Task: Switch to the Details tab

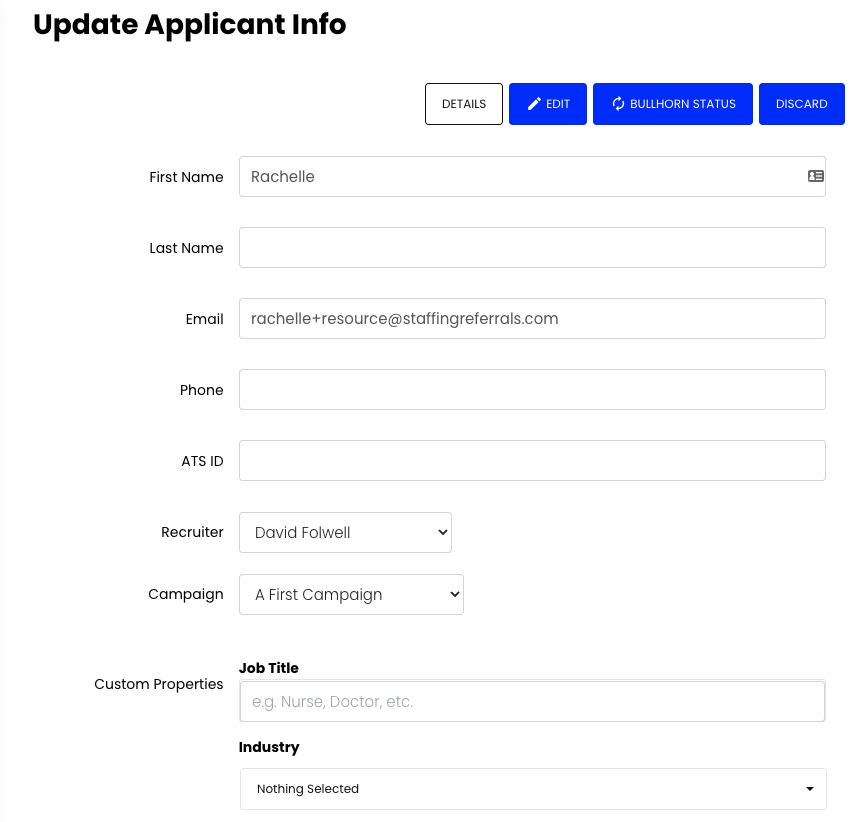Action: pos(463,103)
